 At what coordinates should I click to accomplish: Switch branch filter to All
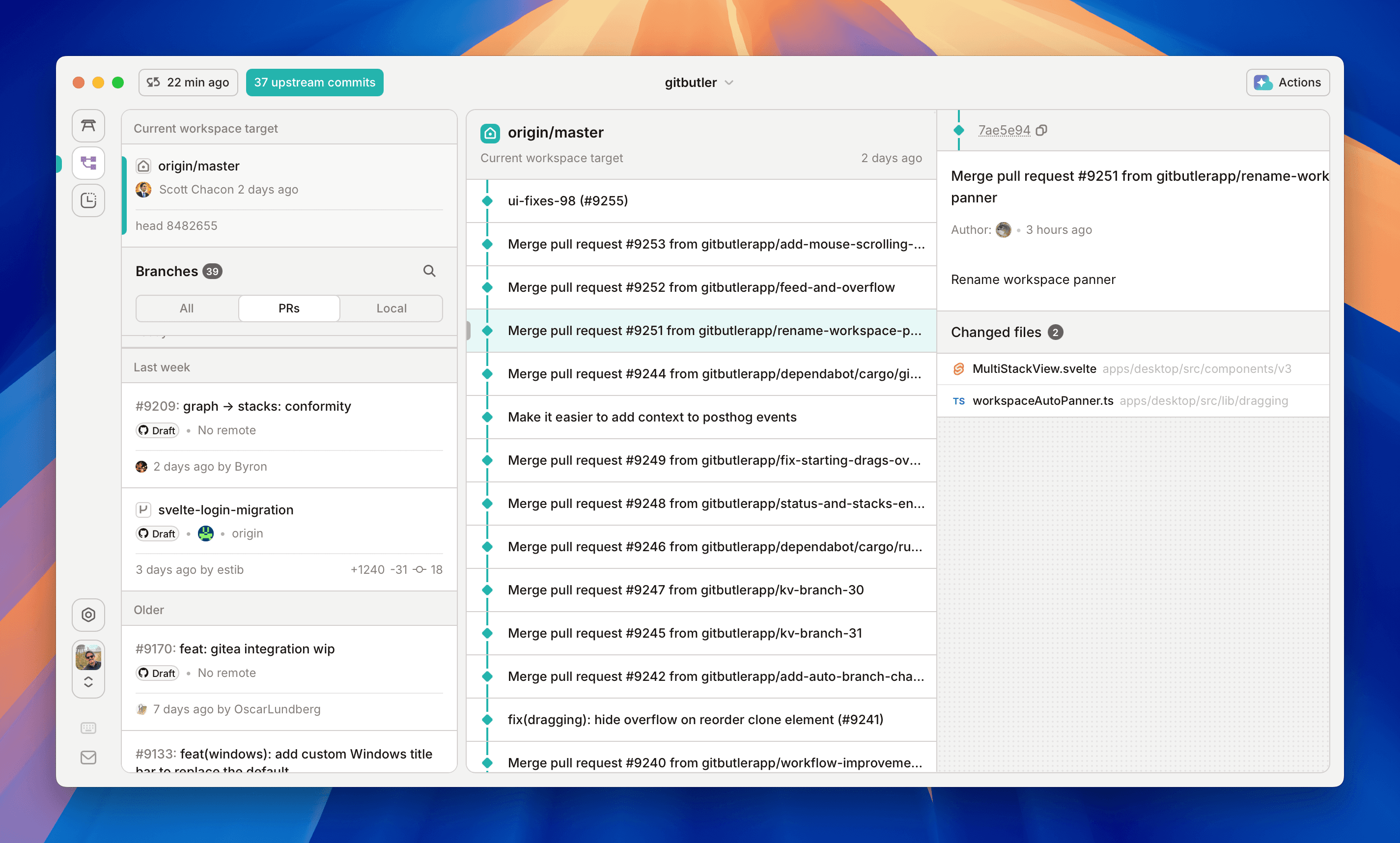pyautogui.click(x=186, y=309)
